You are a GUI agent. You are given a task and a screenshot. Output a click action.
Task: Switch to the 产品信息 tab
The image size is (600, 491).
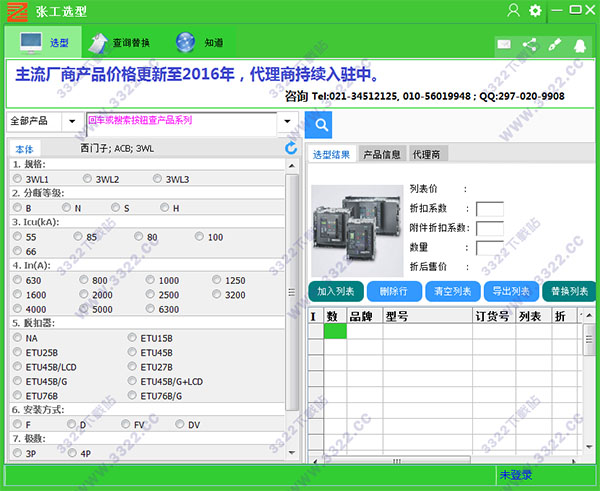point(381,154)
